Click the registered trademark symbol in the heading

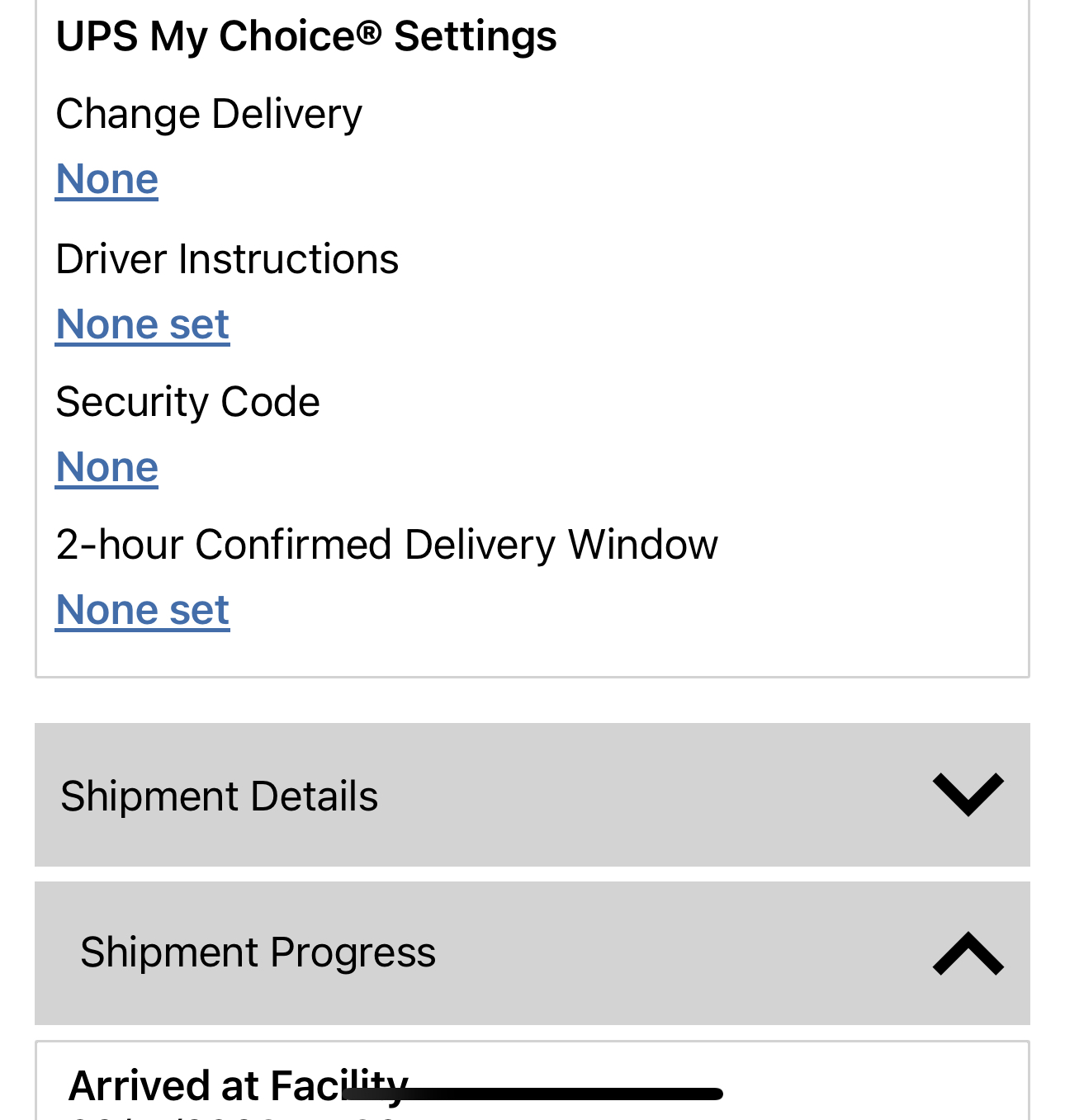(370, 31)
